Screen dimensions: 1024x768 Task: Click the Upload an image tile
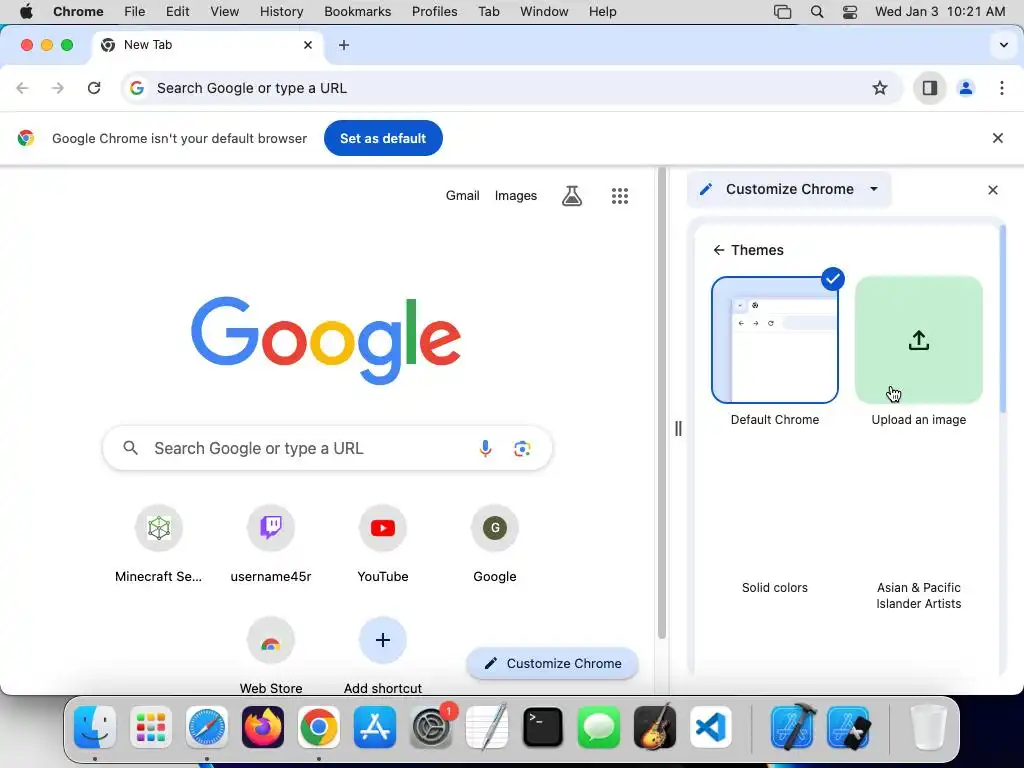[x=919, y=340]
